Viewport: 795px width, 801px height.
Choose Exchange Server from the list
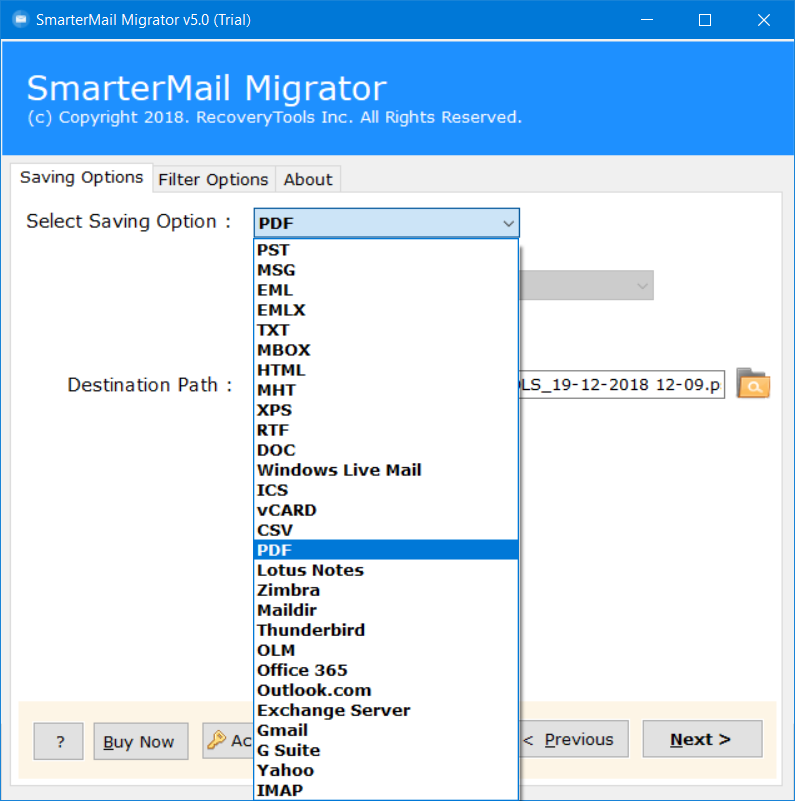(386, 710)
